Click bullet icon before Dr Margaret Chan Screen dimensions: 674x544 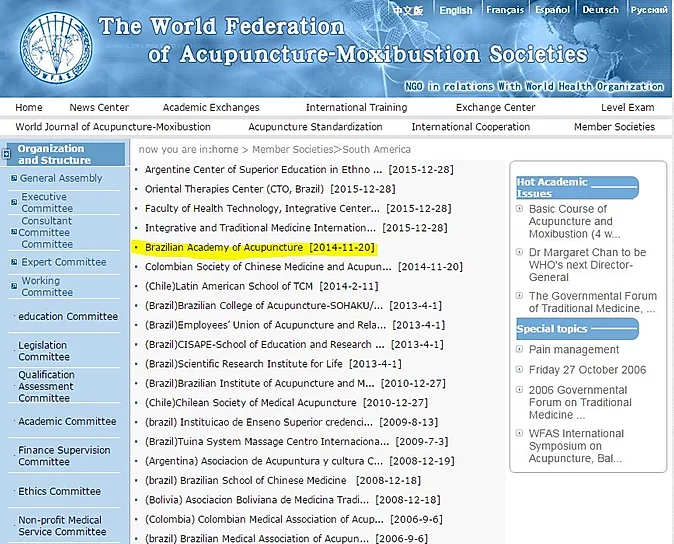click(x=519, y=252)
